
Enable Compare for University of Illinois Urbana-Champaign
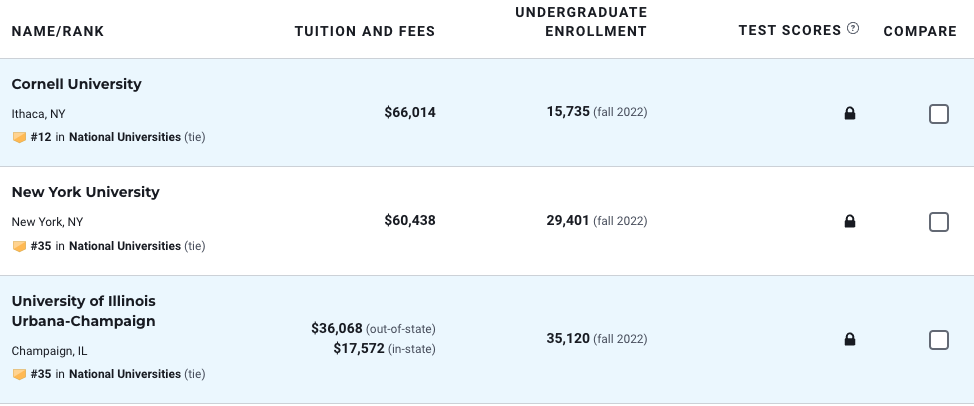[x=939, y=340]
